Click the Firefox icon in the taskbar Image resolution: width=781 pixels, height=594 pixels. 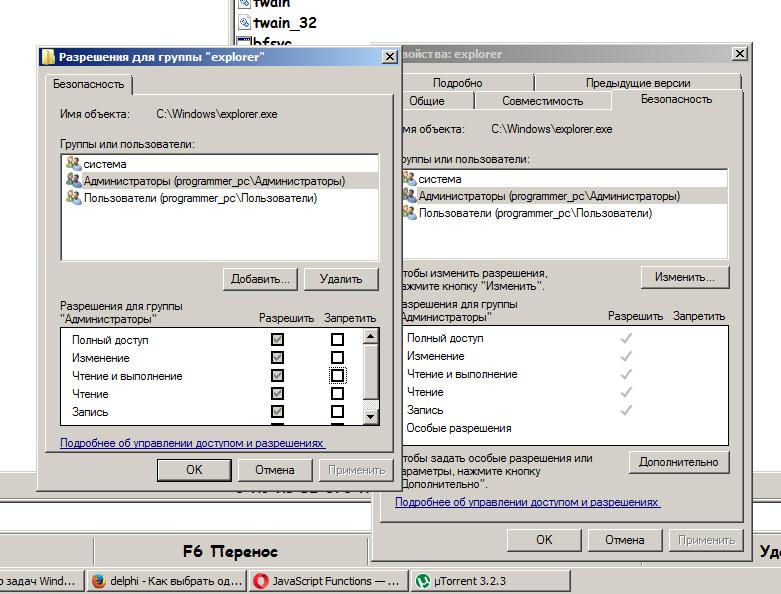(x=99, y=581)
